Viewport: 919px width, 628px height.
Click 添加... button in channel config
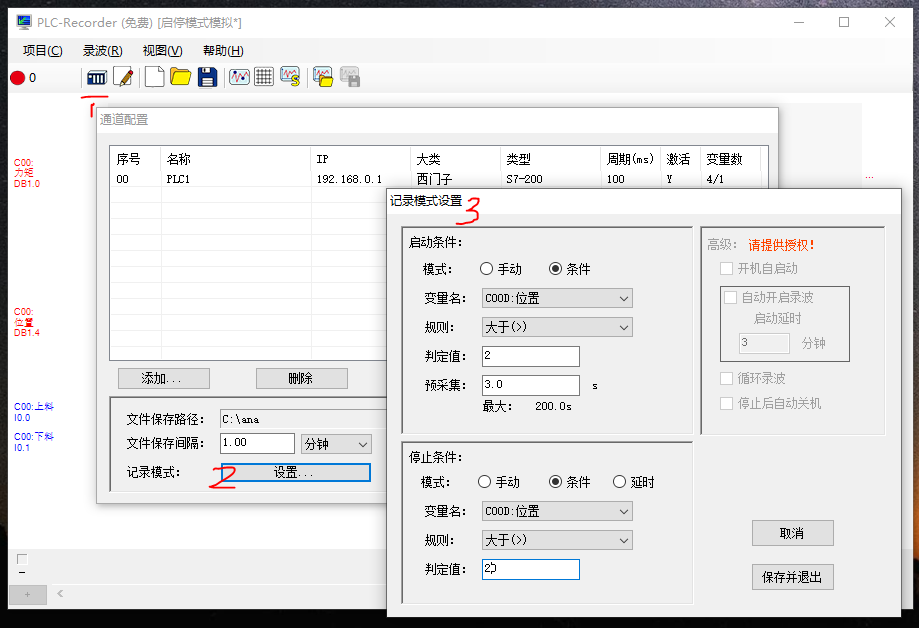(x=164, y=378)
